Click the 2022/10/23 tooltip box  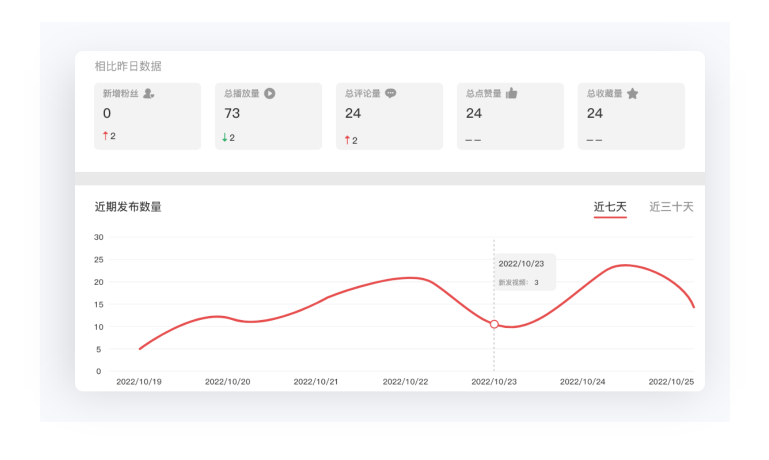(524, 272)
